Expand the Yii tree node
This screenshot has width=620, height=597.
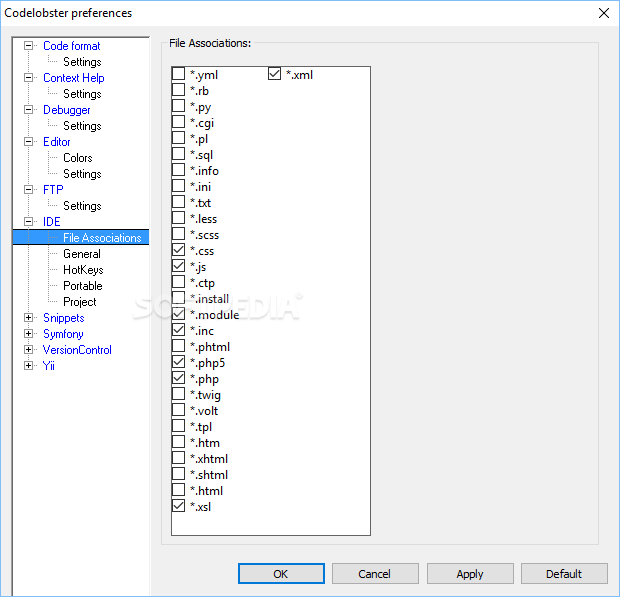pyautogui.click(x=28, y=366)
